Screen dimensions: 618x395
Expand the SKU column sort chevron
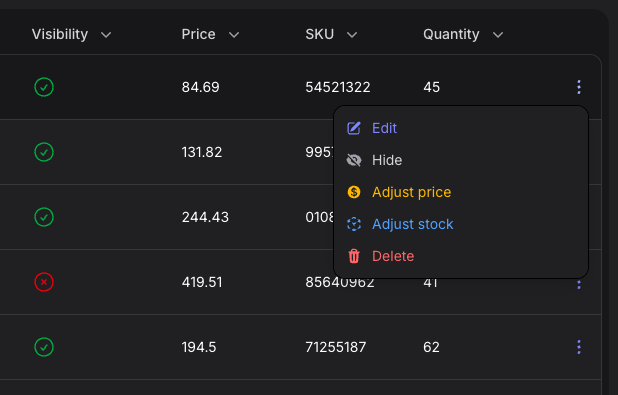(x=352, y=35)
